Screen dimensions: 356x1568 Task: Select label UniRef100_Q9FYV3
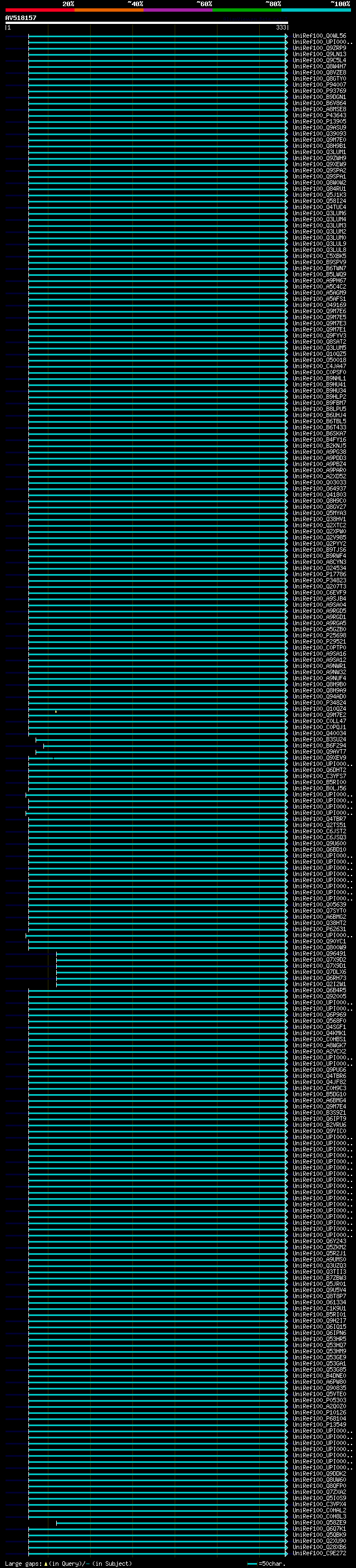point(319,335)
